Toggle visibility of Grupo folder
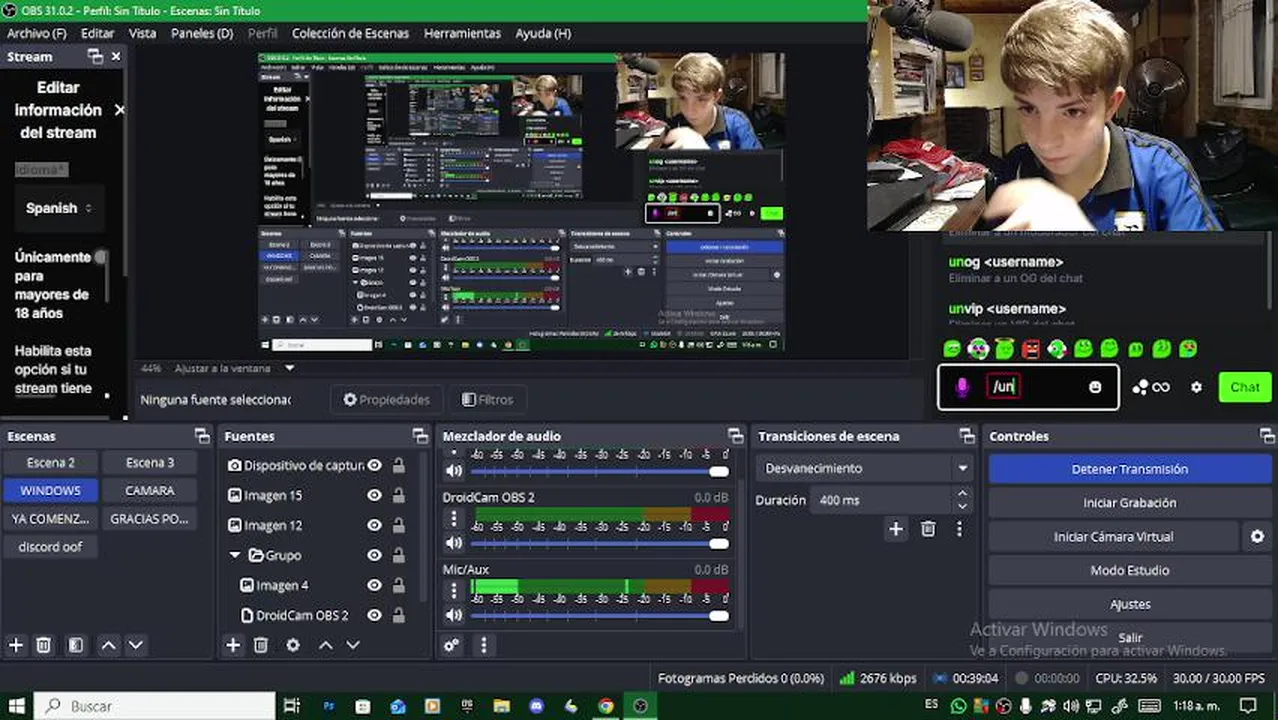Screen dimensions: 1278x720 374,556
